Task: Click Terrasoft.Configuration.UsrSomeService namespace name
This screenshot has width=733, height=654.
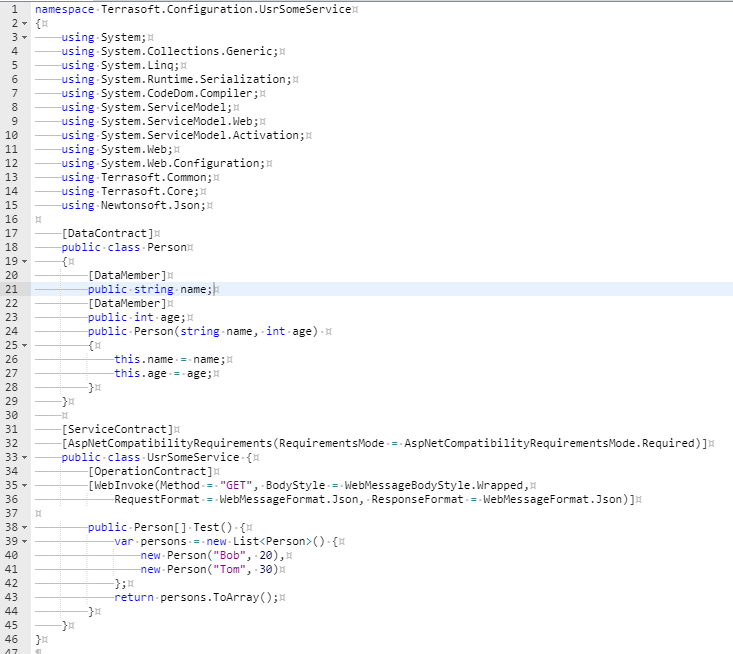Action: point(226,9)
